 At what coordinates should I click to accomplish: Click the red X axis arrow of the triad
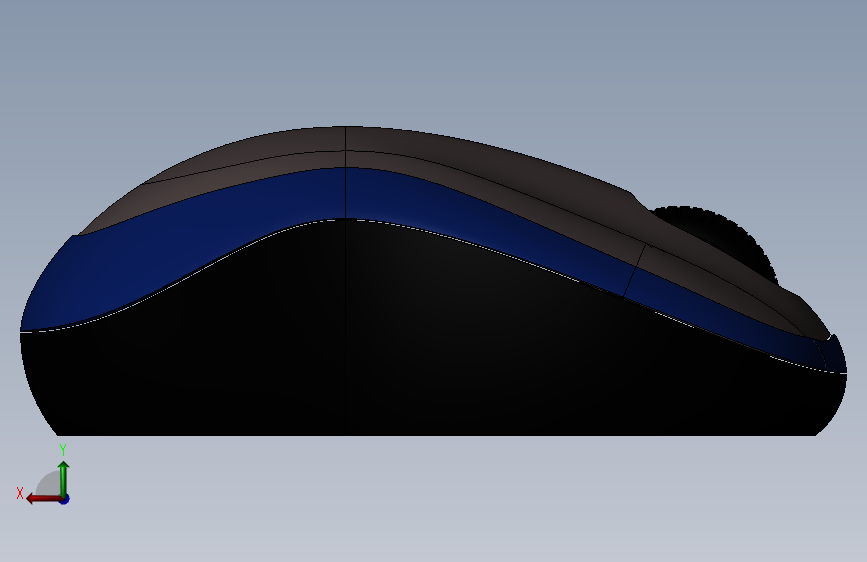[x=44, y=499]
